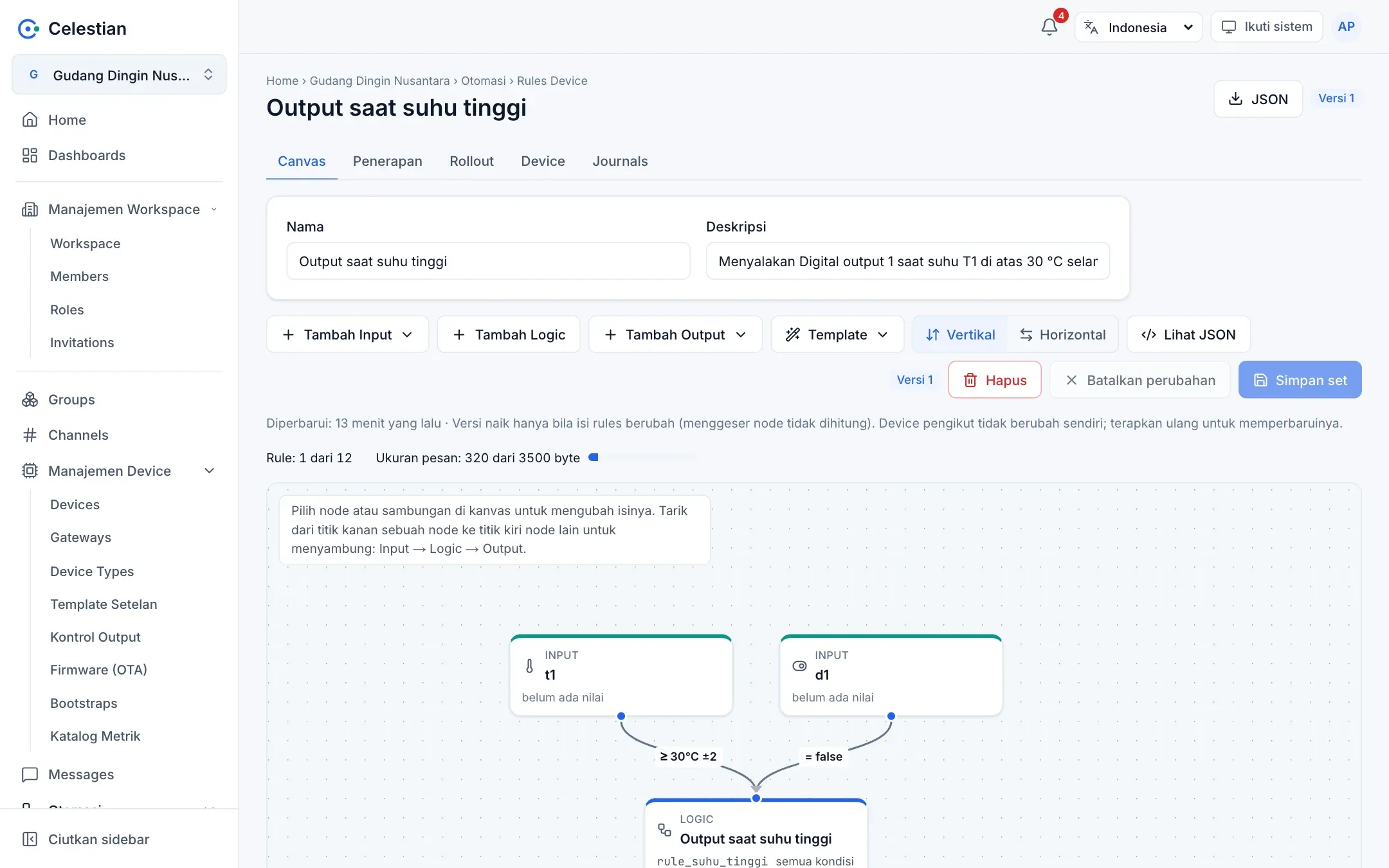Click the eye icon on the d1 node
Viewport: 1389px width, 868px height.
(x=799, y=665)
